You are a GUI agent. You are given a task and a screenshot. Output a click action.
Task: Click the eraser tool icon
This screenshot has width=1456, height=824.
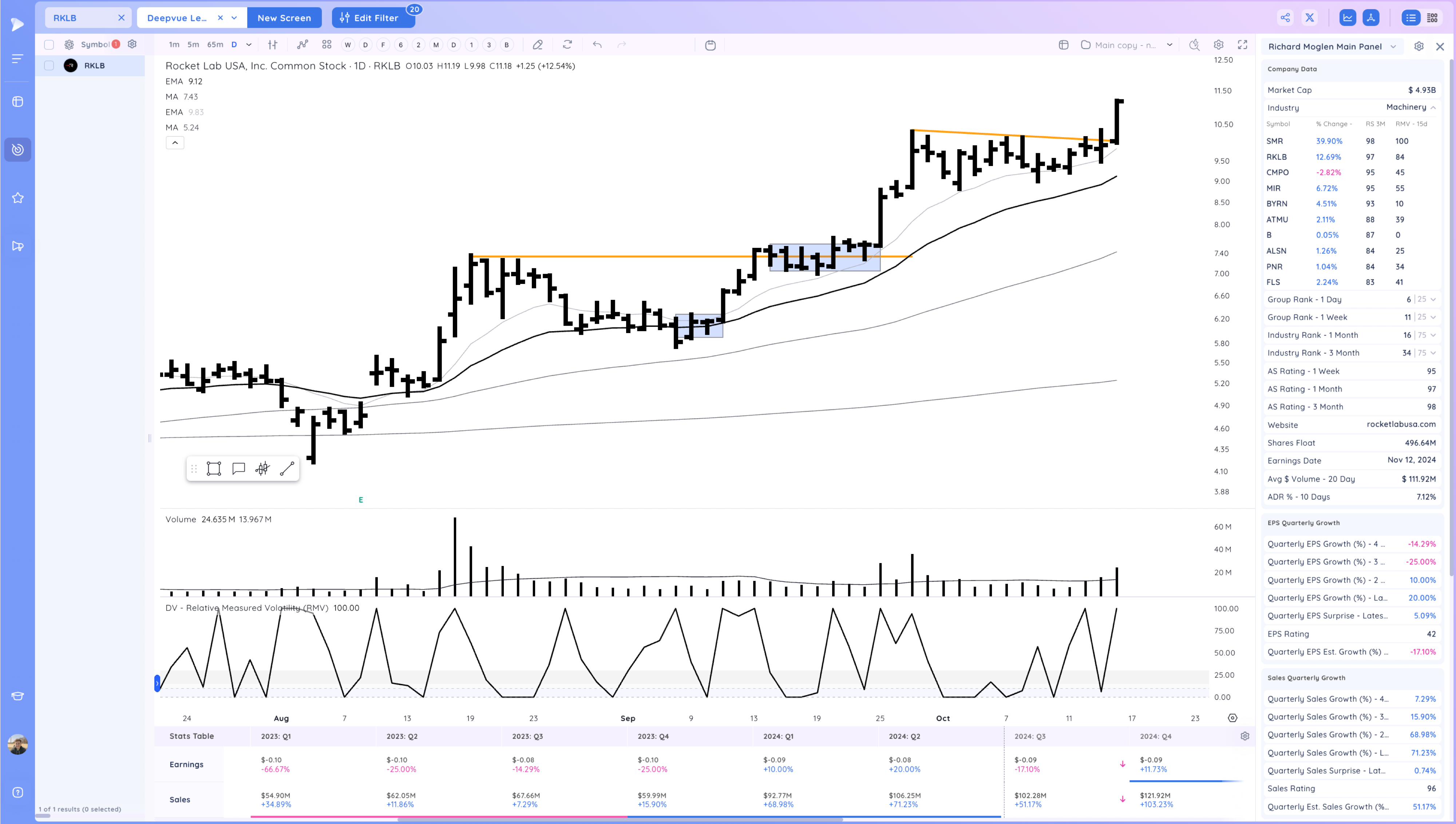coord(538,45)
